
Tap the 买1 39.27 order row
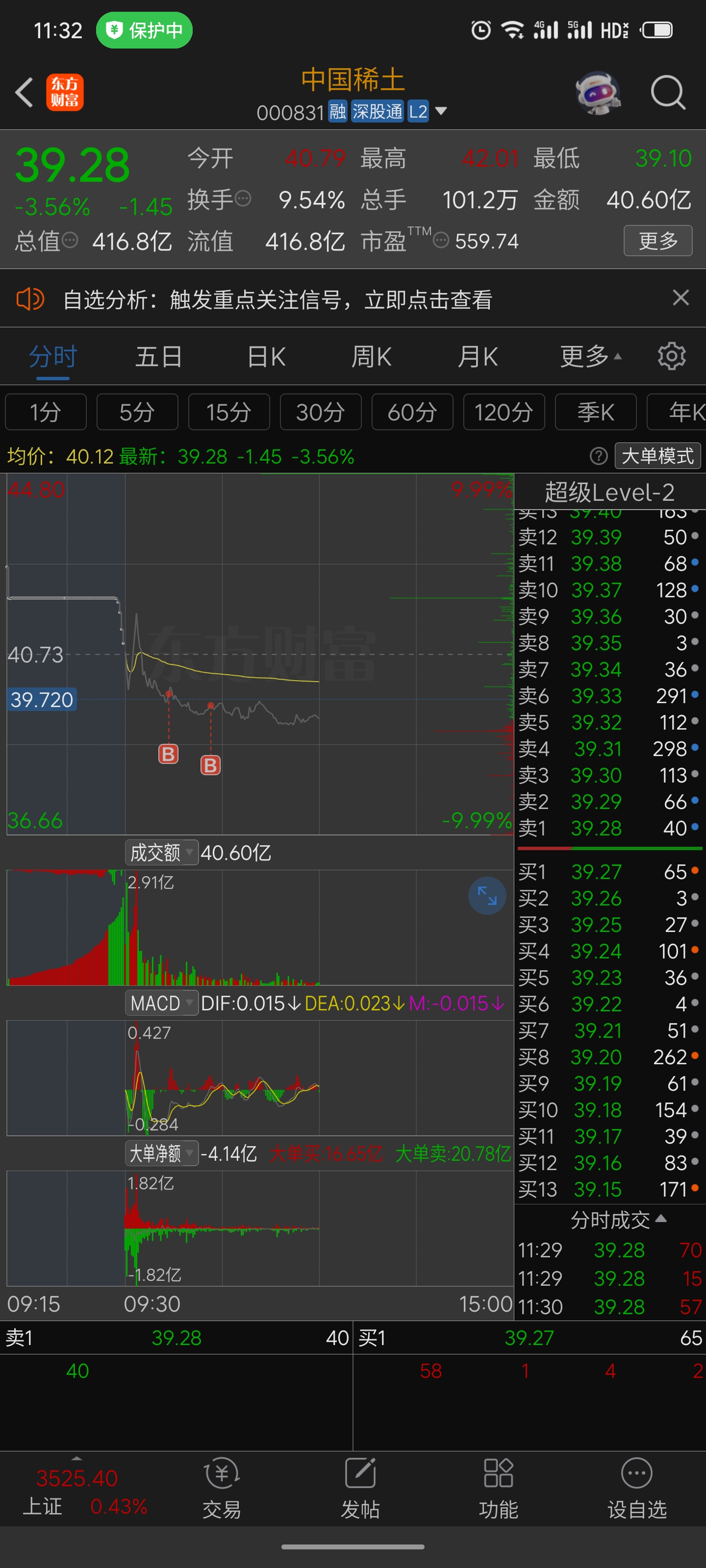(x=610, y=872)
